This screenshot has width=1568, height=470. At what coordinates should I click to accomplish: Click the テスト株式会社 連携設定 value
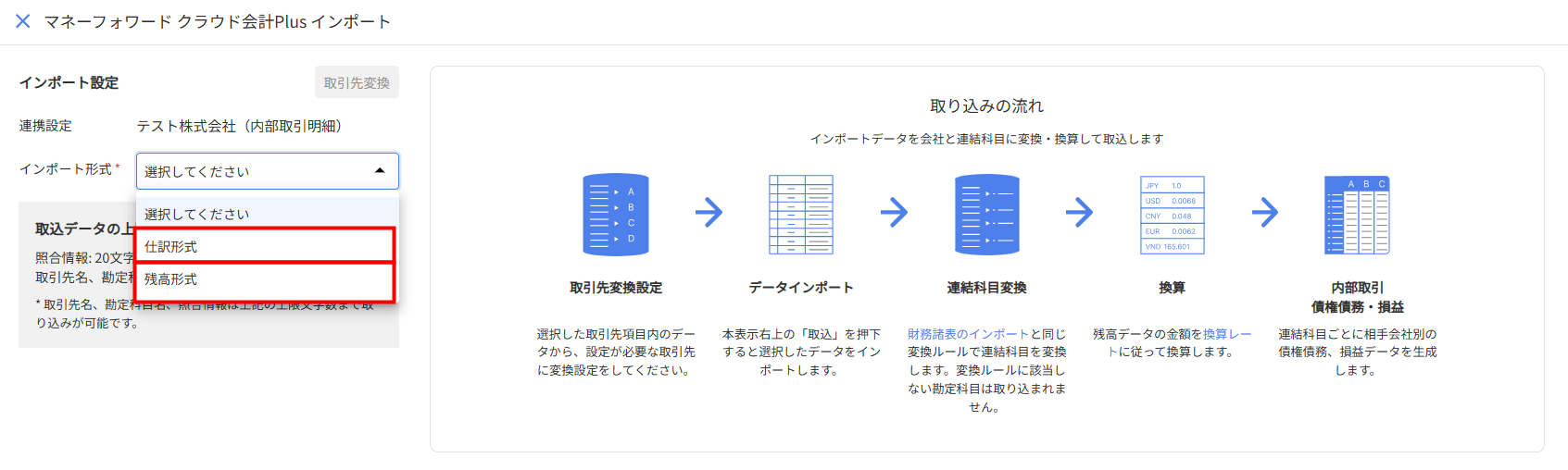239,126
